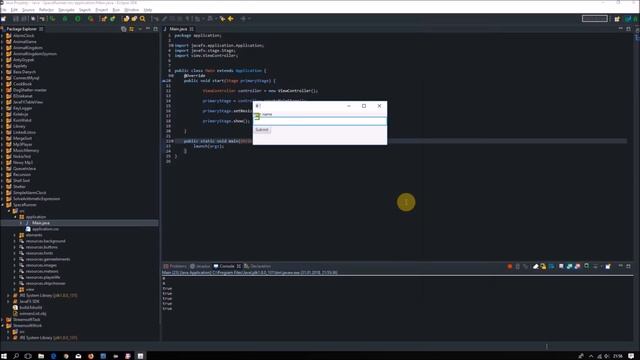Open the Project menu

coord(102,10)
